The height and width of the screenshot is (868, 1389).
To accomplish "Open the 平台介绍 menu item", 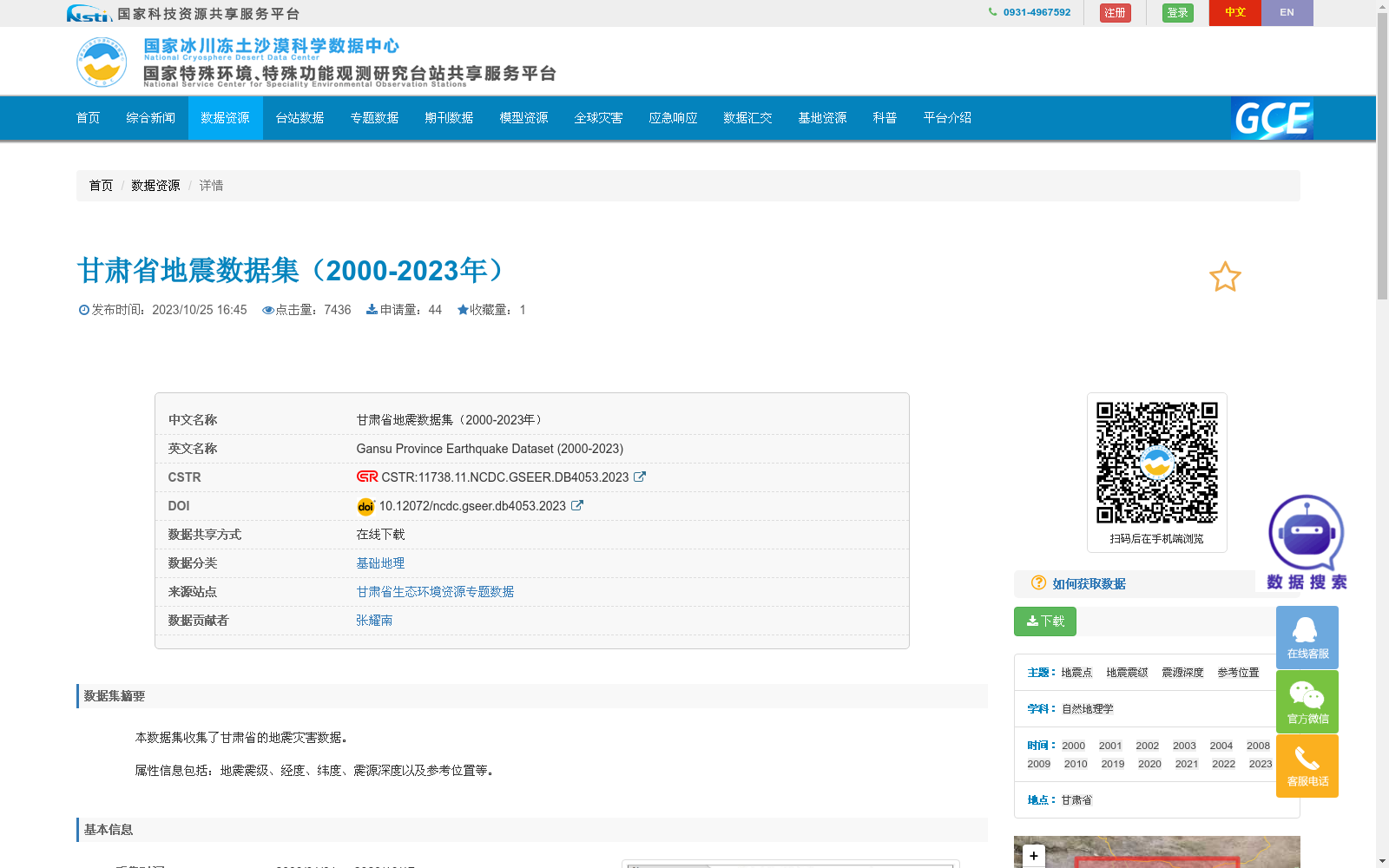I will pyautogui.click(x=948, y=118).
